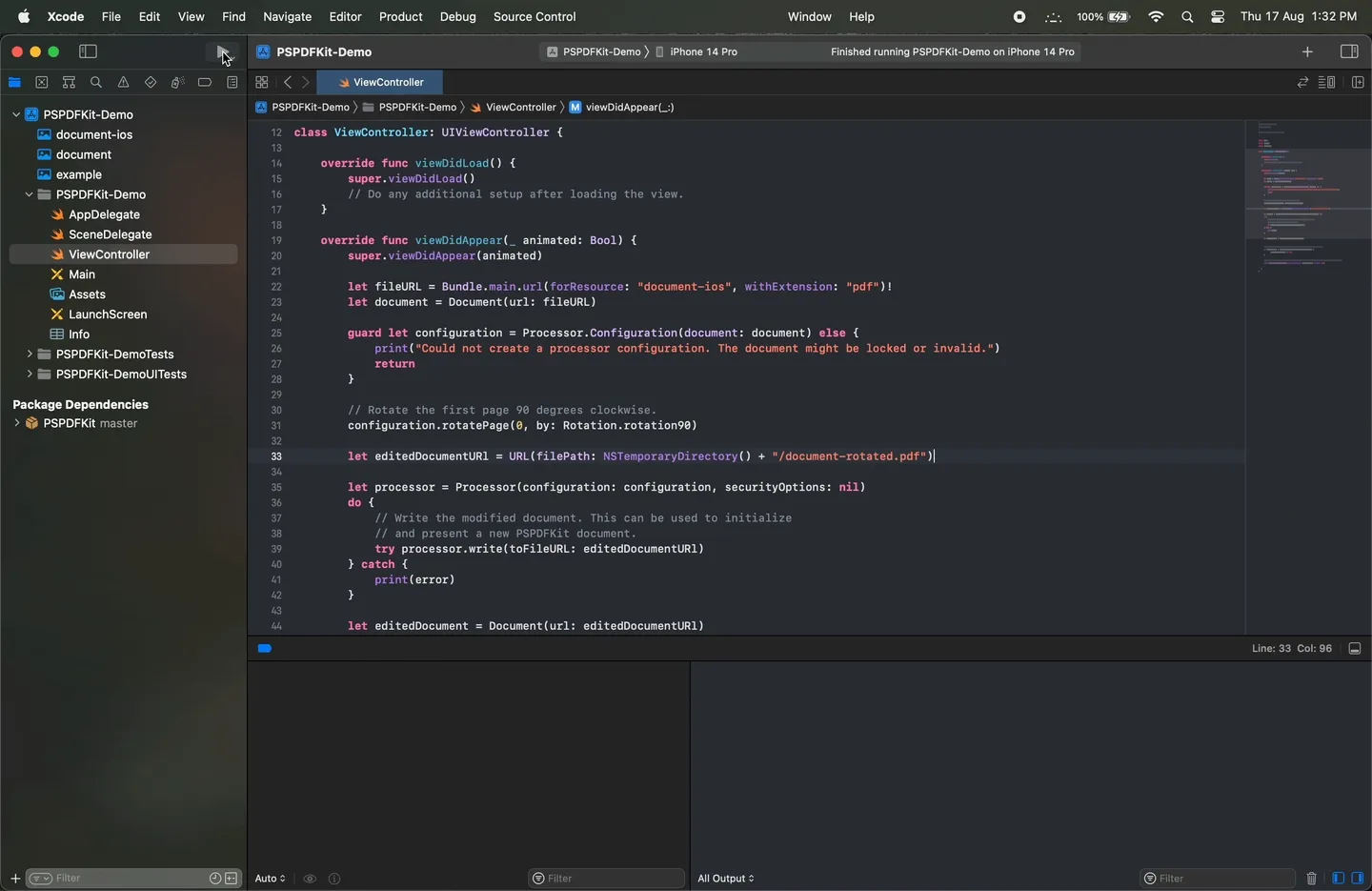Open the Auto variables scope dropdown
Image resolution: width=1372 pixels, height=891 pixels.
tap(271, 879)
